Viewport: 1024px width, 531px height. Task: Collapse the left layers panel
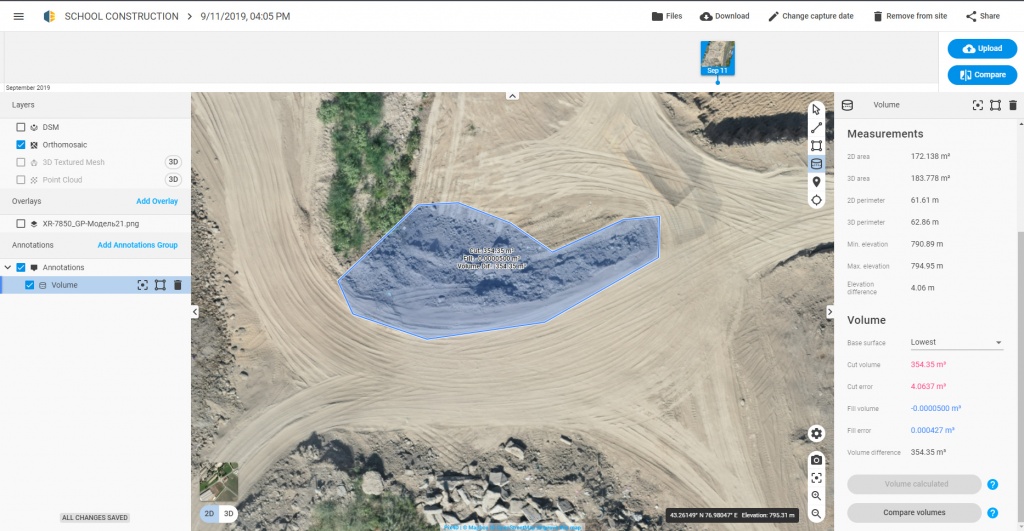(195, 312)
